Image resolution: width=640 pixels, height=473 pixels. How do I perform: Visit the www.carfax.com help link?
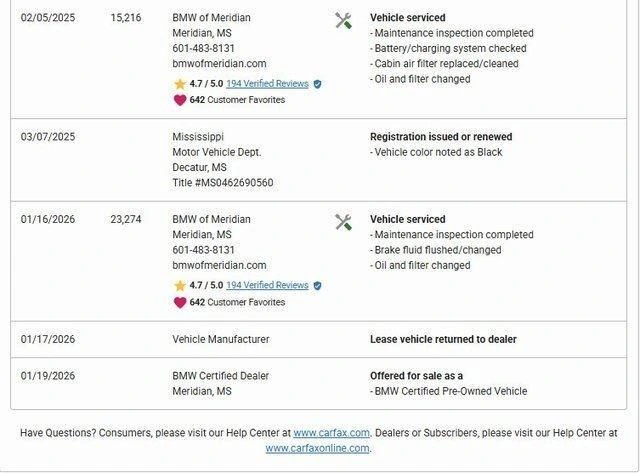pos(332,433)
